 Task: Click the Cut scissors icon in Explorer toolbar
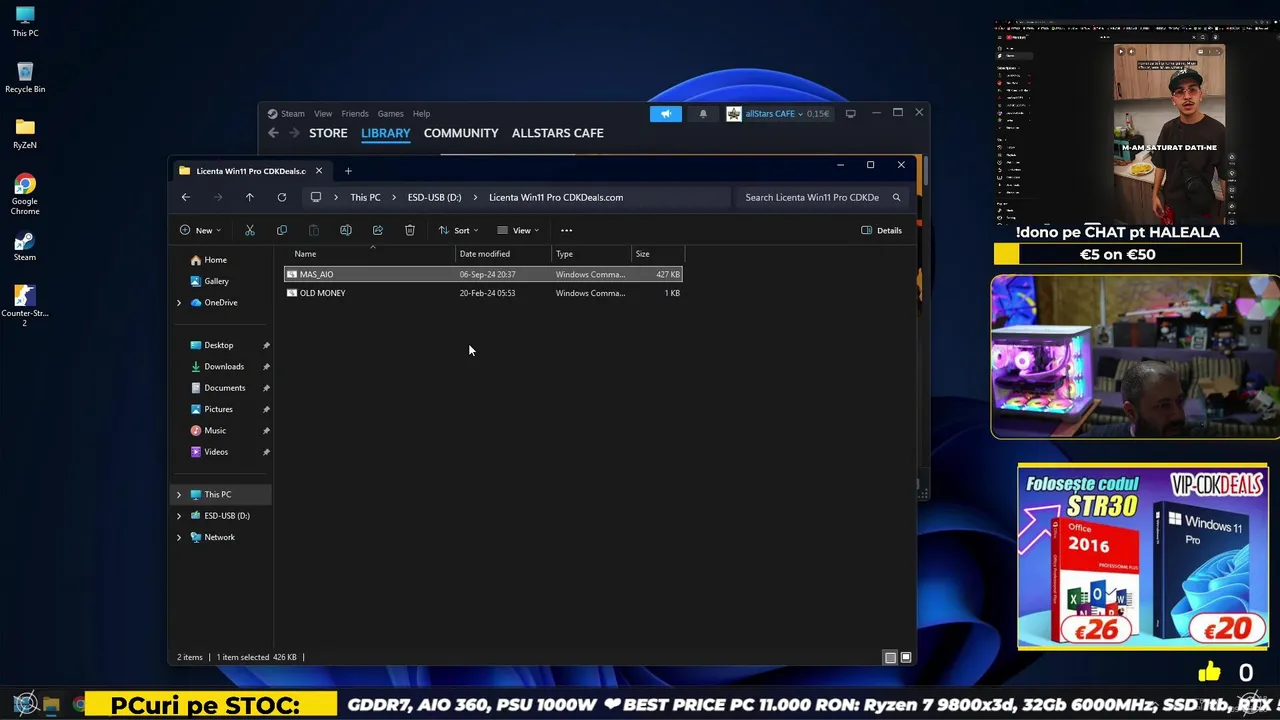(250, 230)
